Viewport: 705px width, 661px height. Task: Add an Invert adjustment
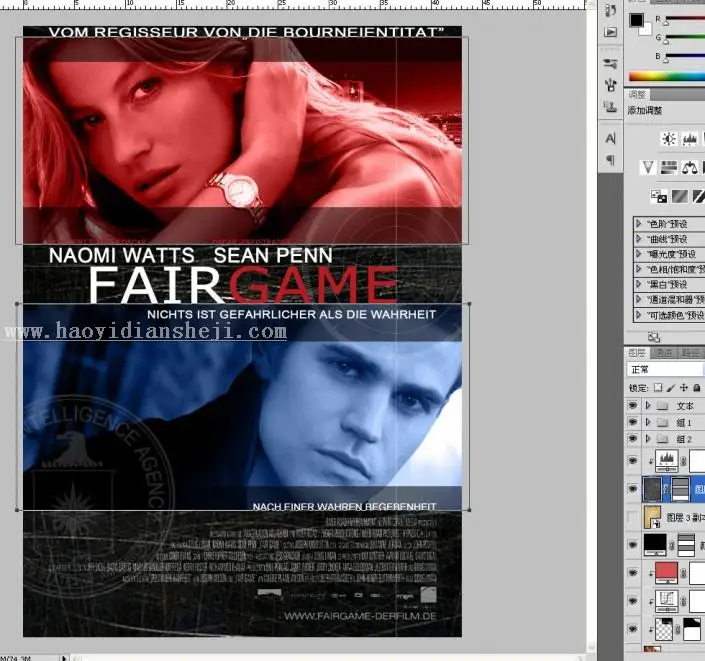point(659,197)
